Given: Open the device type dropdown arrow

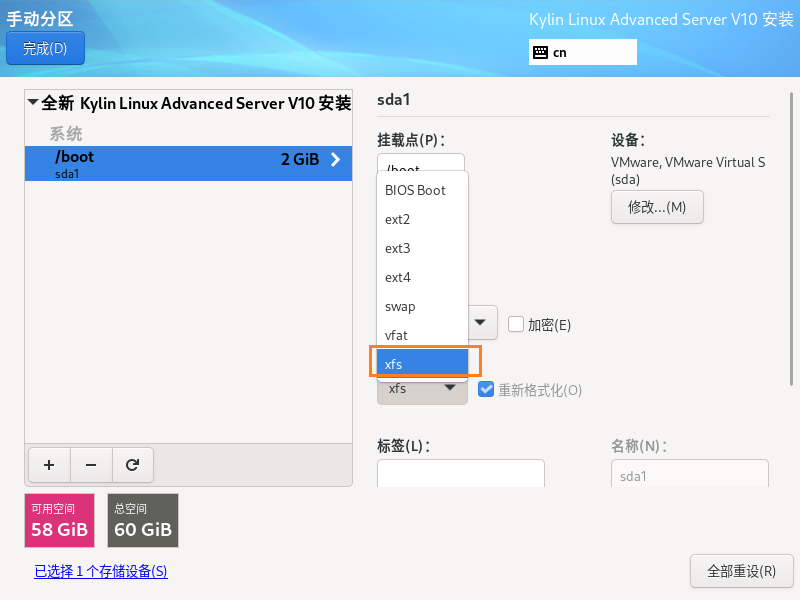Looking at the screenshot, I should (481, 323).
